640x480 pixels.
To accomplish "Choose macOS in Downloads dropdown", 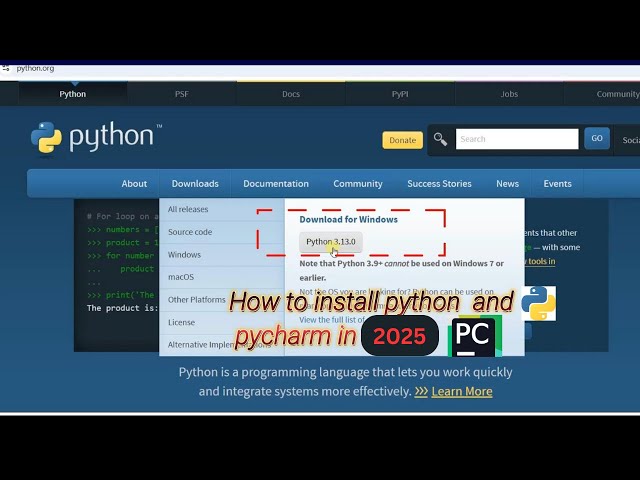I will pyautogui.click(x=222, y=277).
